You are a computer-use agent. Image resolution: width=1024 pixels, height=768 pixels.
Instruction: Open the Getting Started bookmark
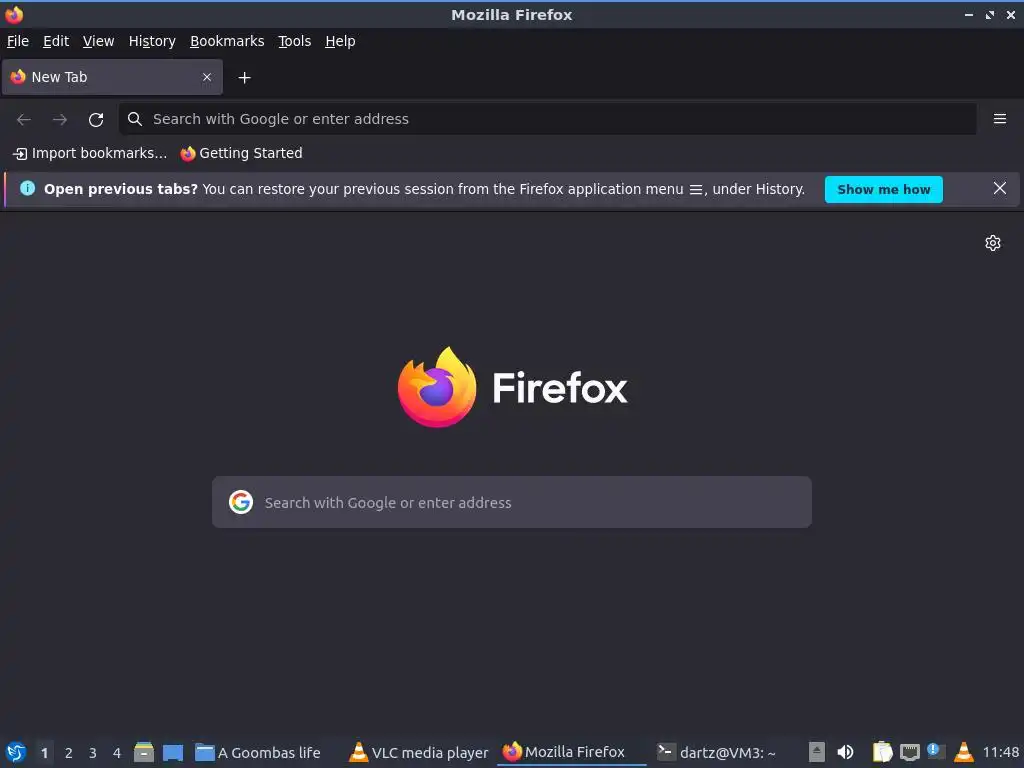tap(241, 153)
